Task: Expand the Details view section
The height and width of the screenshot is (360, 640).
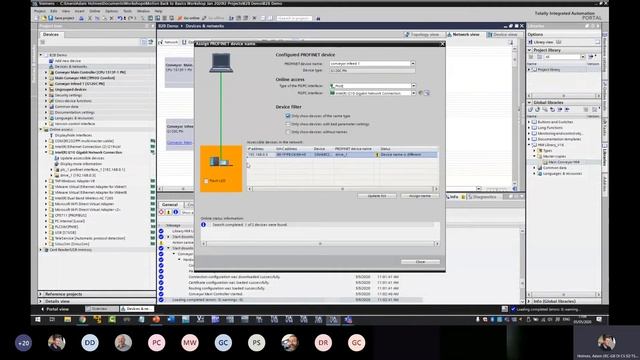Action: pos(40,301)
